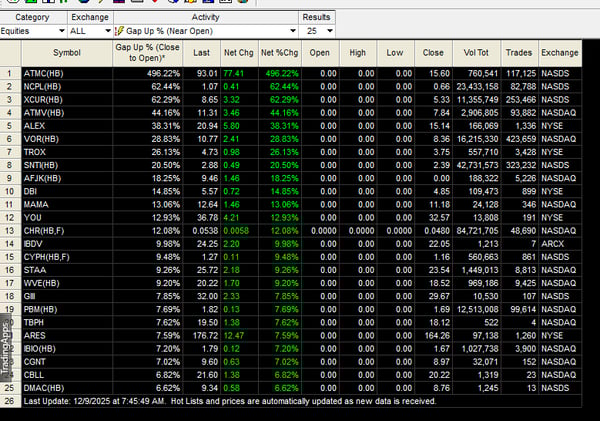
Task: Select symbol ATMV(HB)
Action: coord(44,113)
